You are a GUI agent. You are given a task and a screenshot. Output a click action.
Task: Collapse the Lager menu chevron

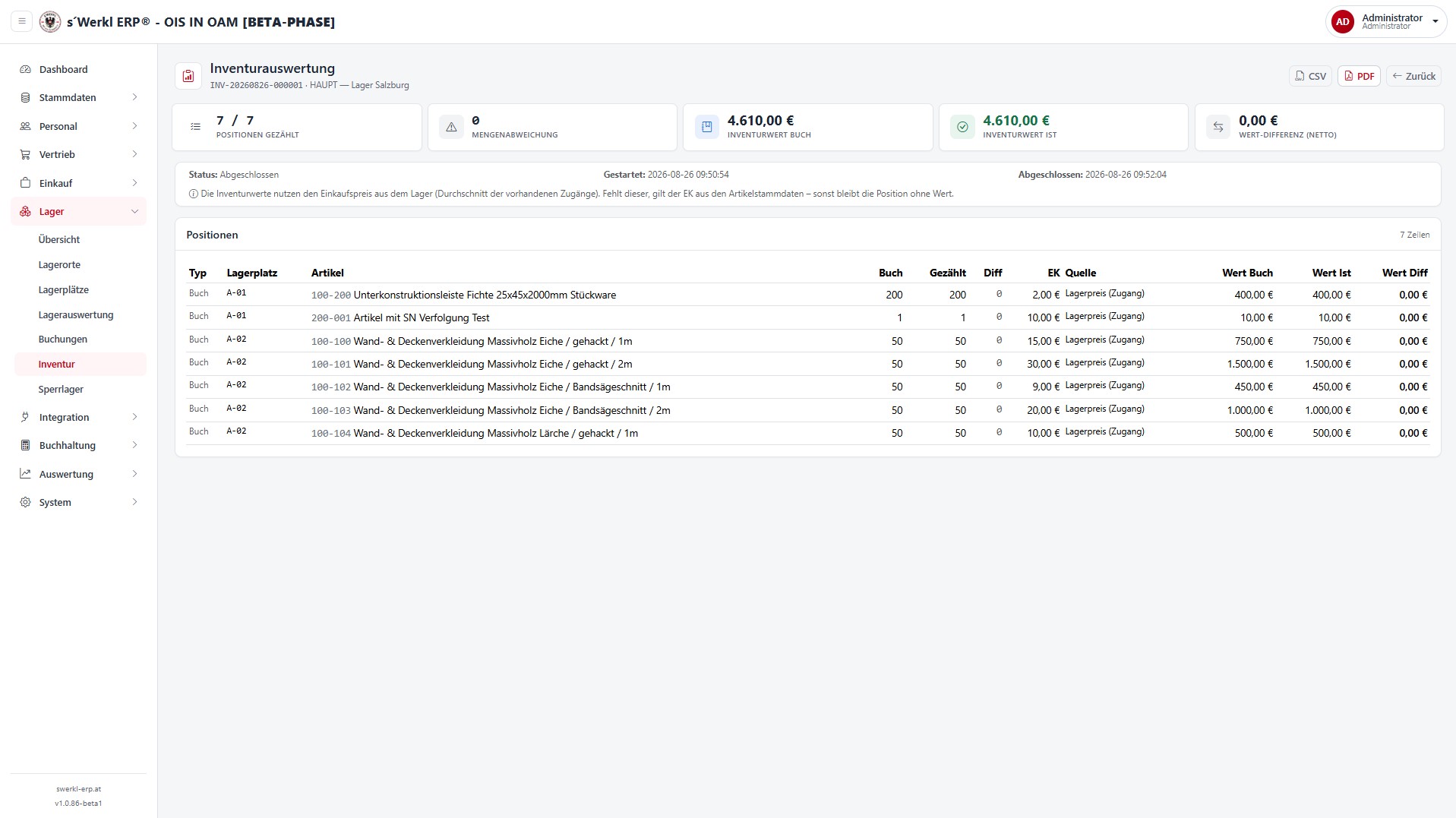[134, 211]
